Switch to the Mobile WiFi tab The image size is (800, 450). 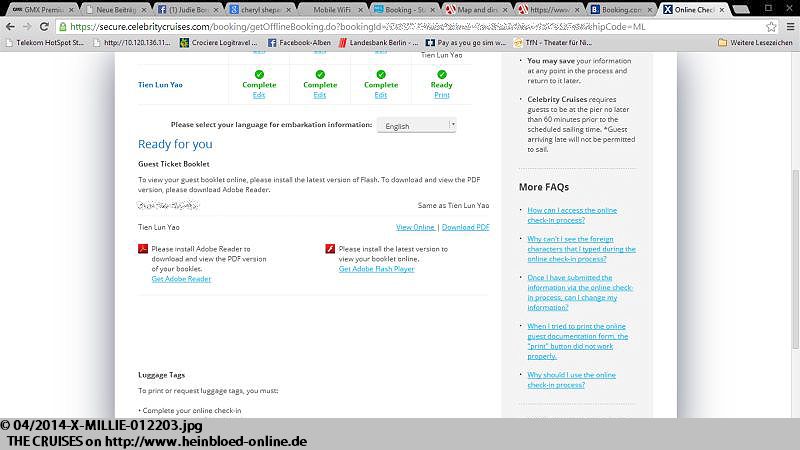[331, 10]
